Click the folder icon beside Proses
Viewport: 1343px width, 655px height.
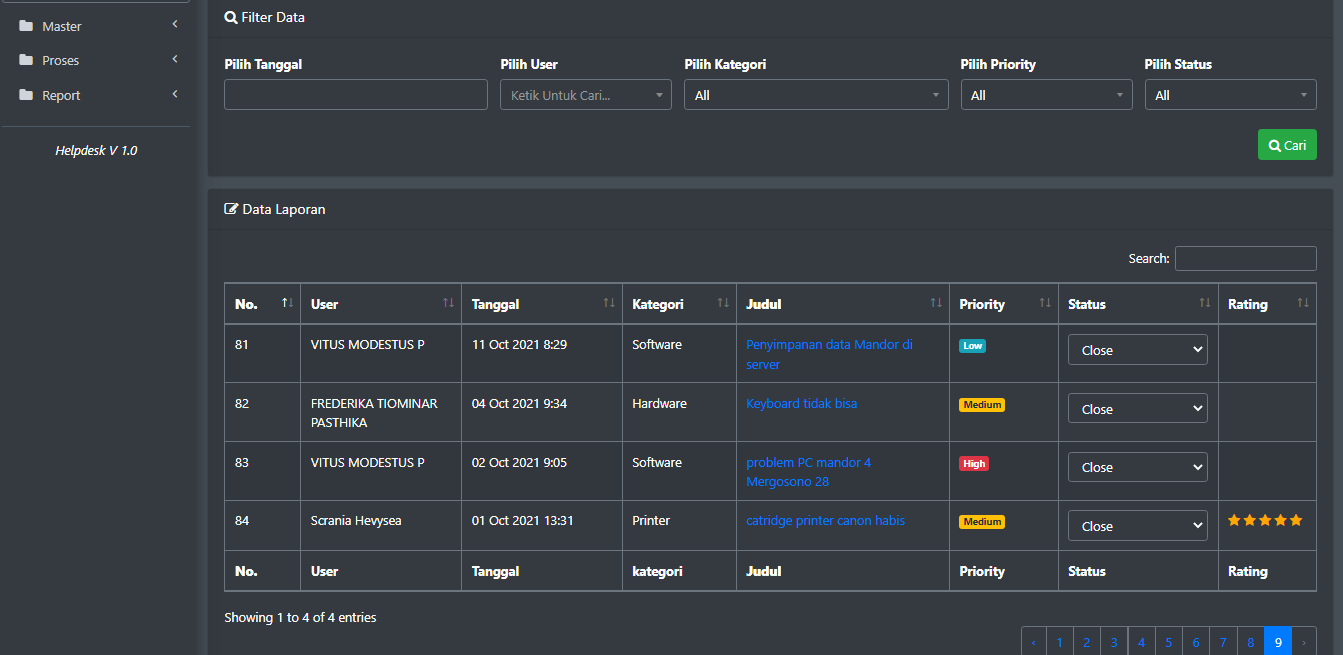pyautogui.click(x=26, y=61)
